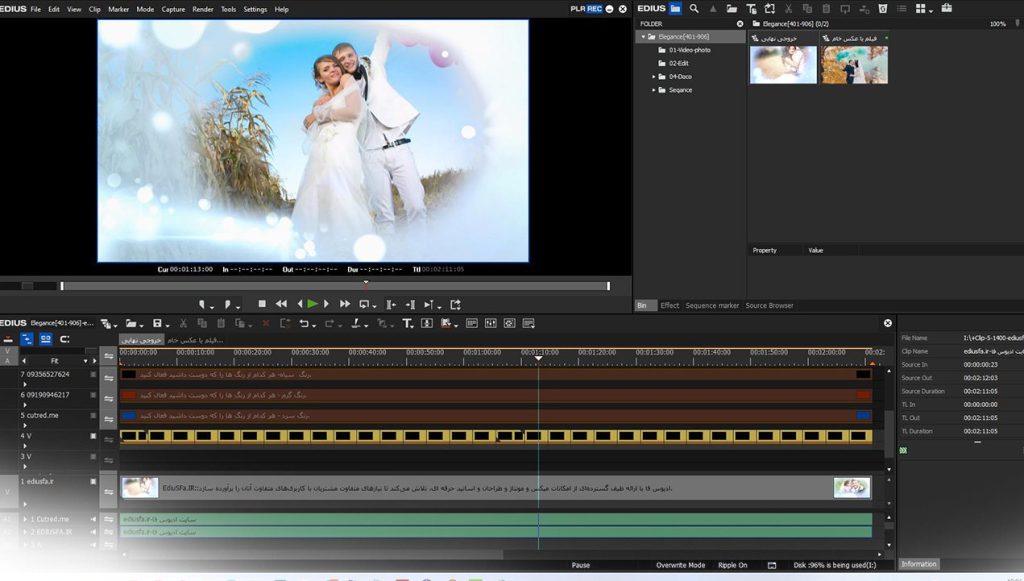
Task: Step to previous frame in player
Action: 300,304
